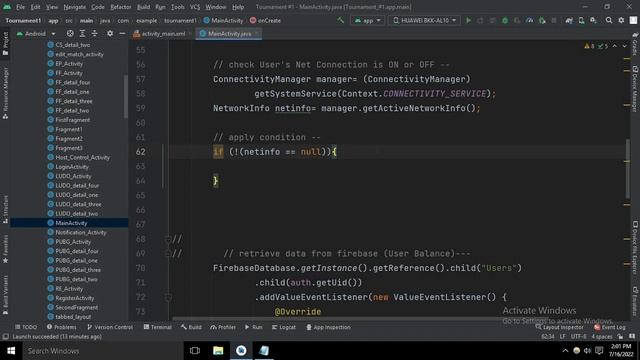Go to previous highlighted error arrow
The height and width of the screenshot is (360, 640).
615,46
